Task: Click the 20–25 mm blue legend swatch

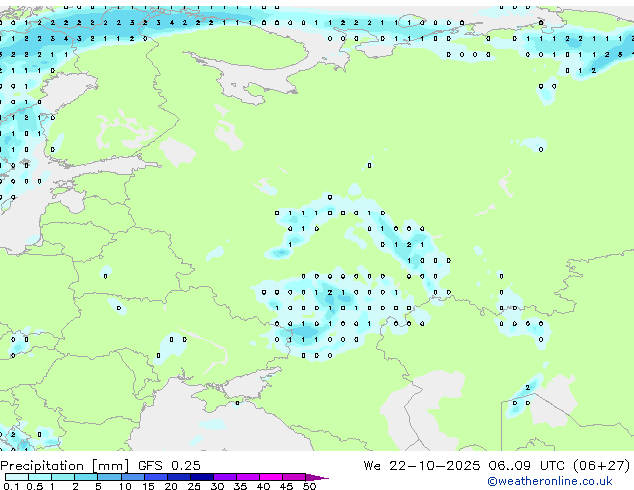Action: [178, 477]
